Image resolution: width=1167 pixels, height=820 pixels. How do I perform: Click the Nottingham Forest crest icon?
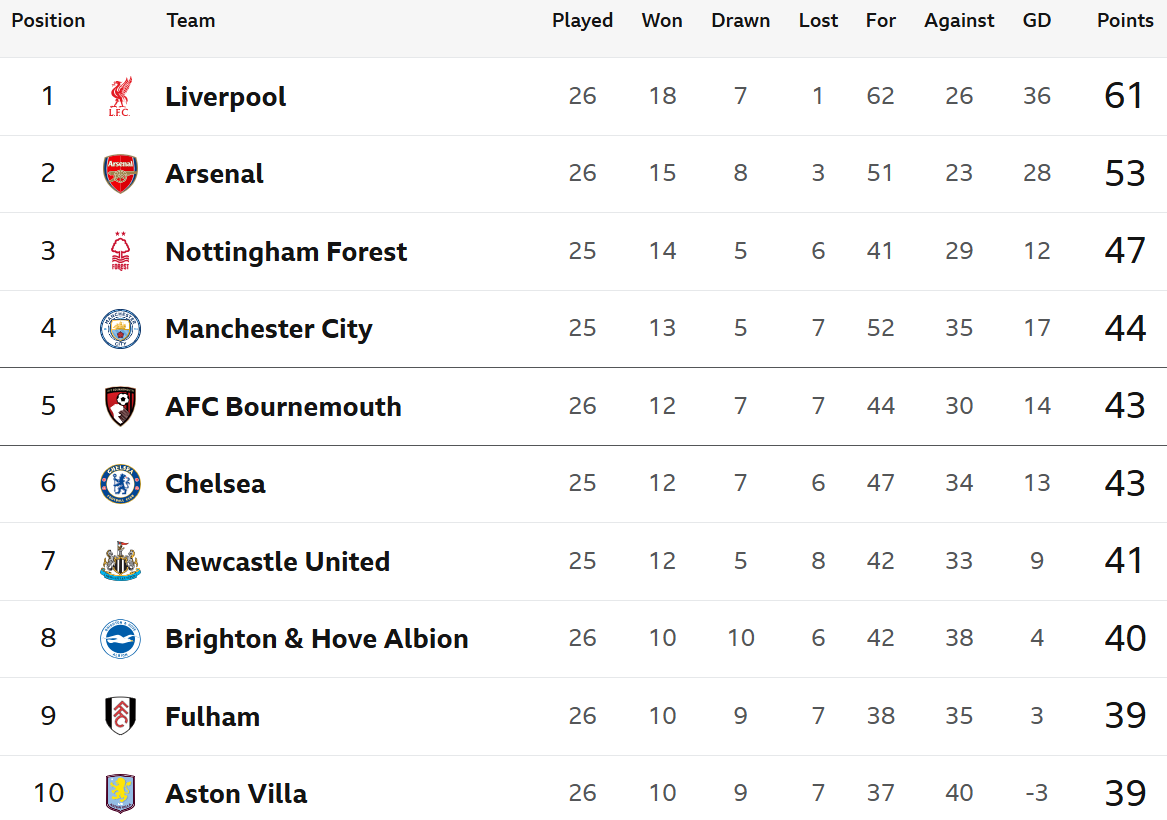point(120,252)
